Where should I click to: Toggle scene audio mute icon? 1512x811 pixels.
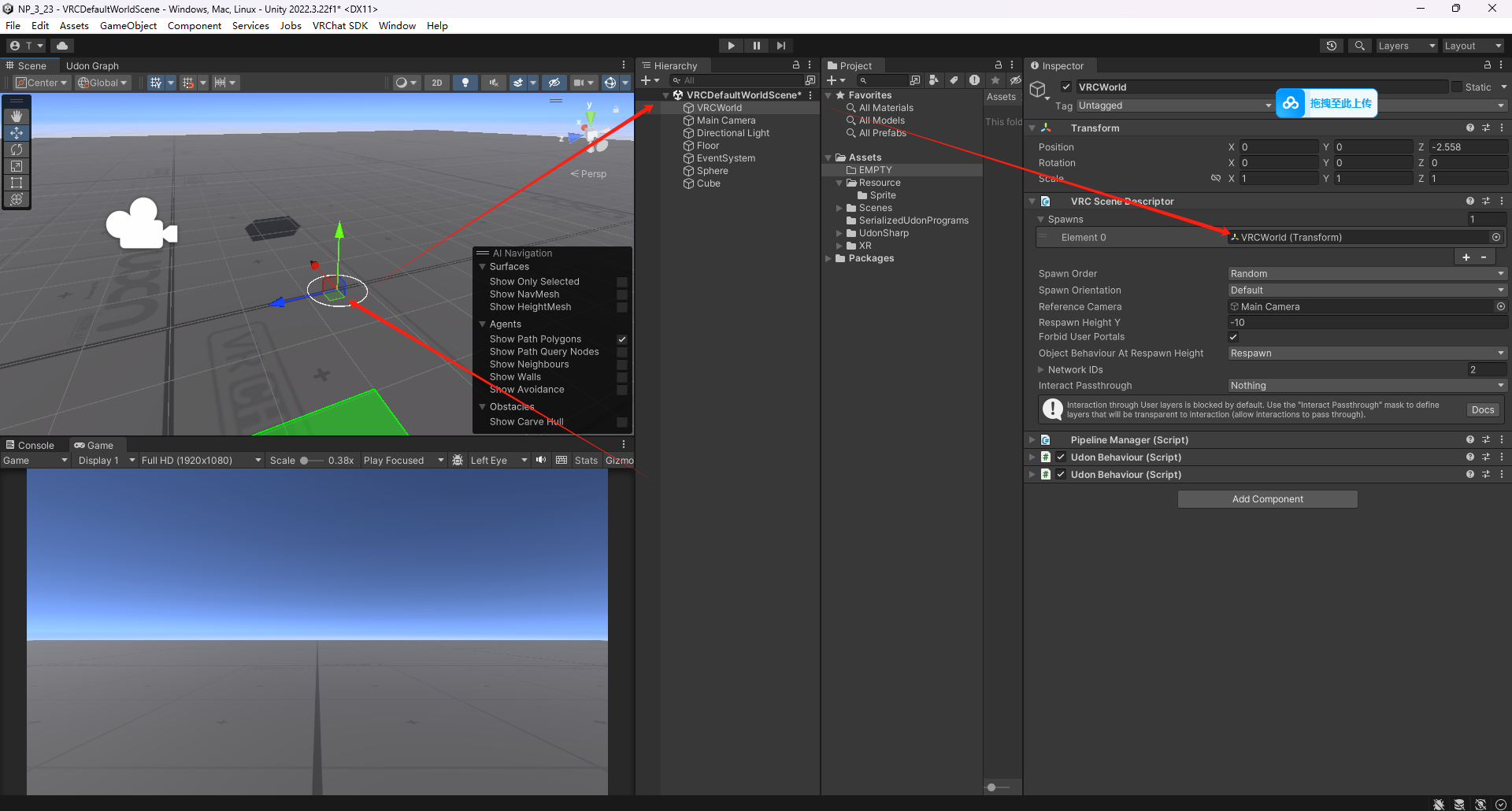coord(494,83)
